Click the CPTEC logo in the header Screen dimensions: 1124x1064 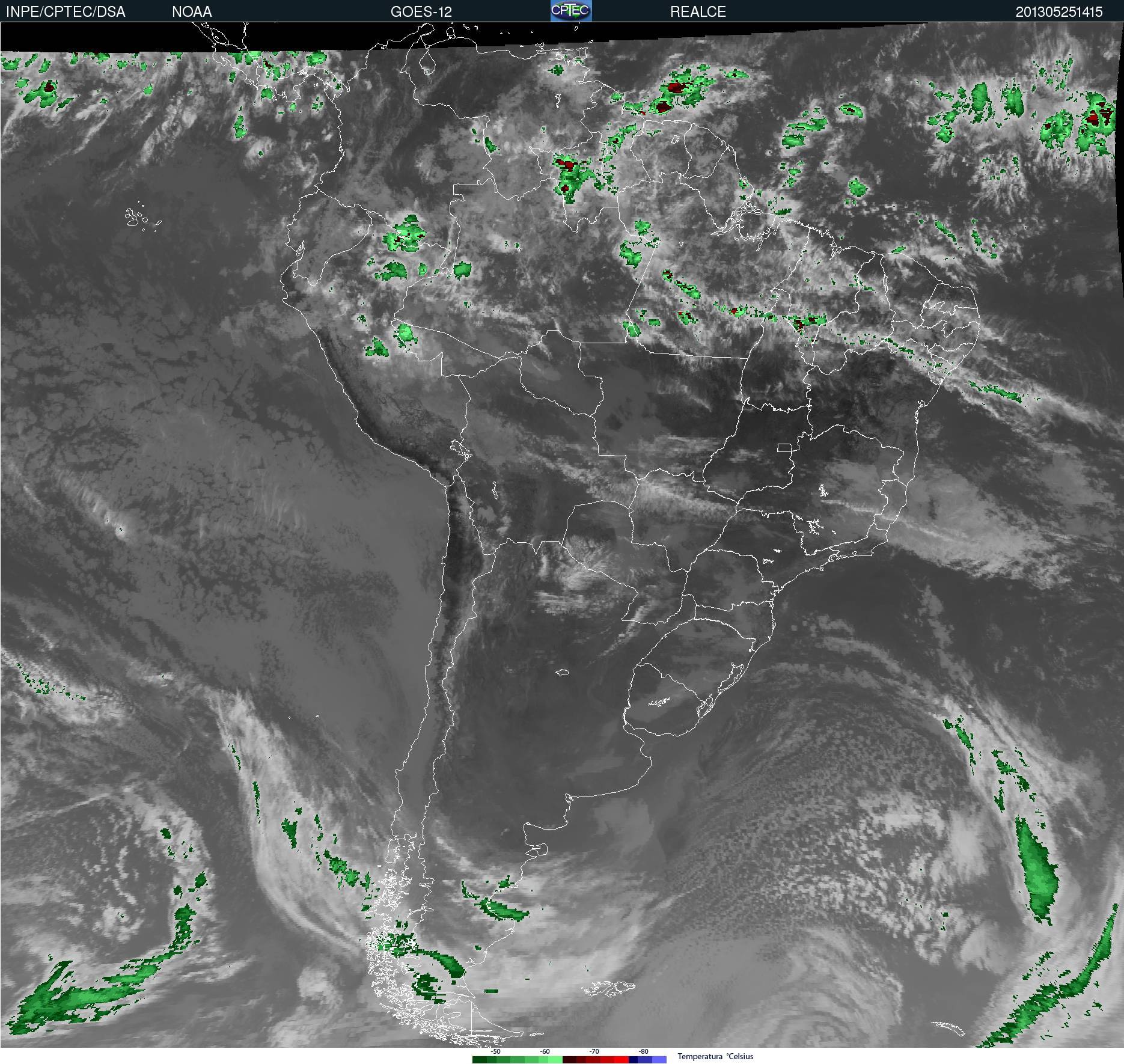pyautogui.click(x=571, y=11)
